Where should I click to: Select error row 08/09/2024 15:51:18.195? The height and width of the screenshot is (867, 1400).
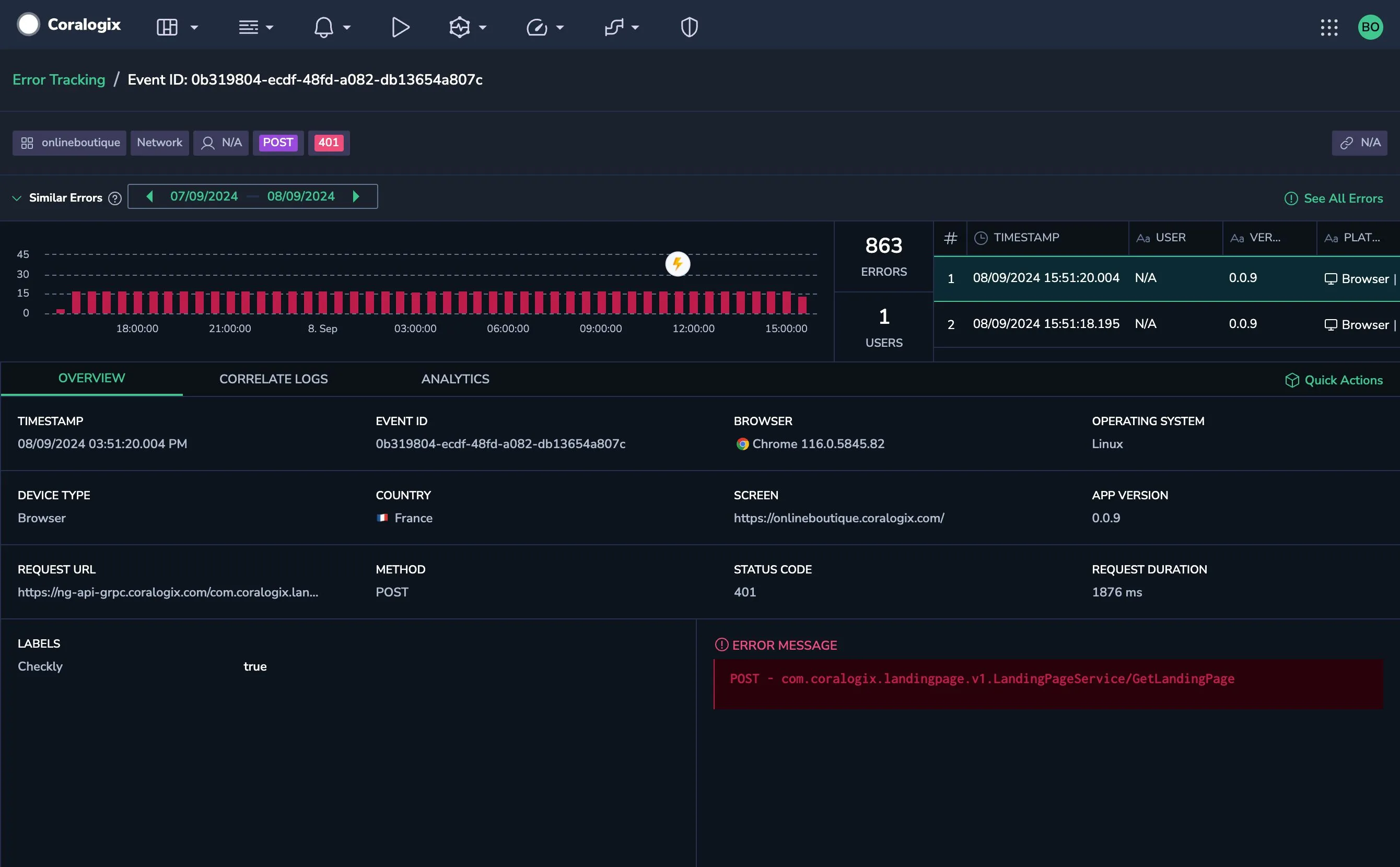[x=1166, y=324]
